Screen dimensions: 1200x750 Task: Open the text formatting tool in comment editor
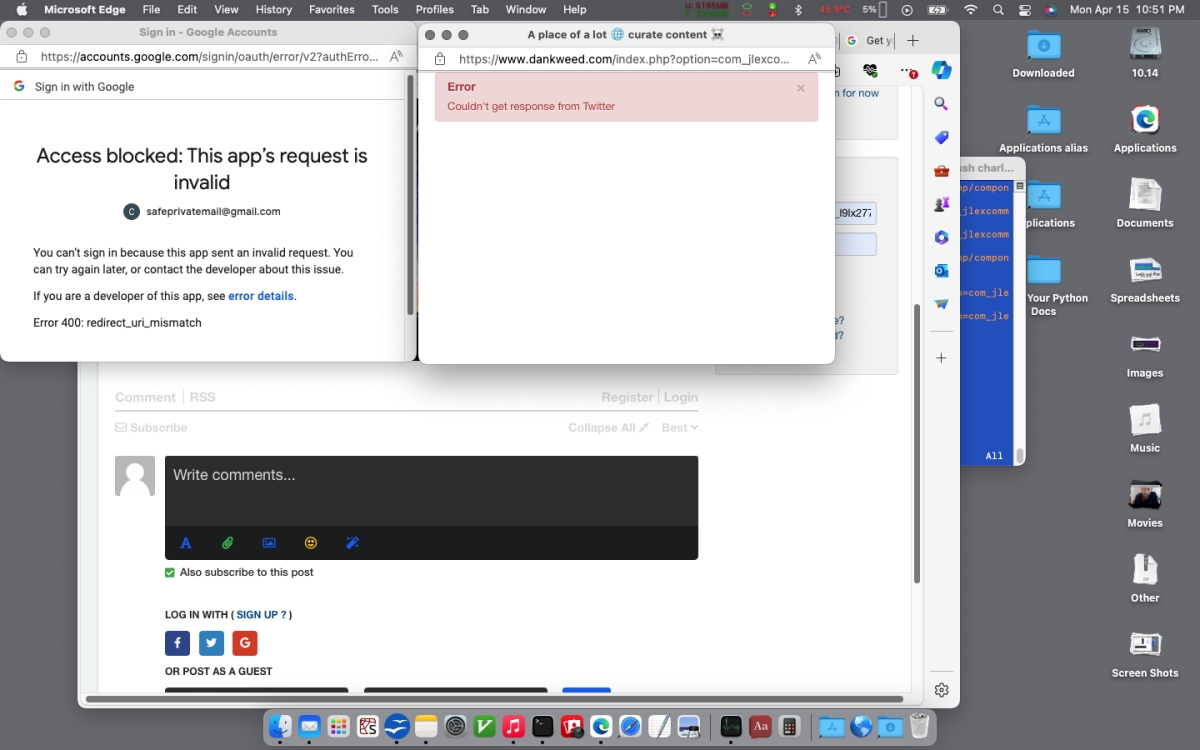pyautogui.click(x=185, y=543)
